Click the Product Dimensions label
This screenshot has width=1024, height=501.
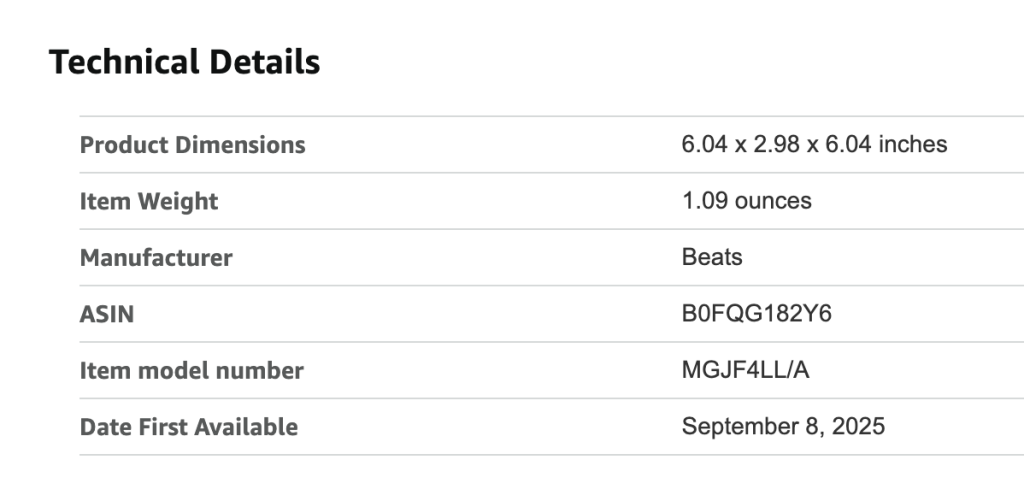tap(193, 145)
